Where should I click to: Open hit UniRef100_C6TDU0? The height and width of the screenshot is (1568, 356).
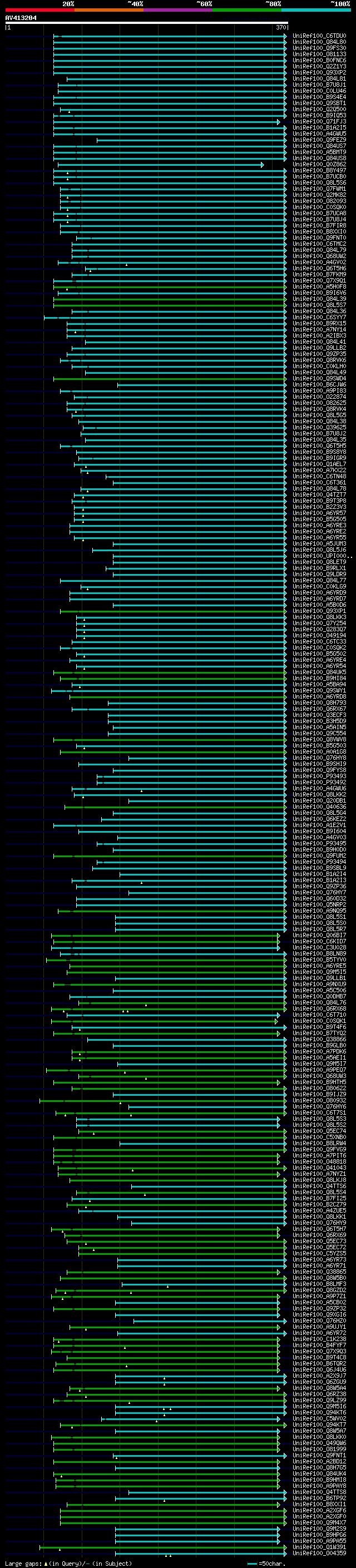(x=319, y=36)
